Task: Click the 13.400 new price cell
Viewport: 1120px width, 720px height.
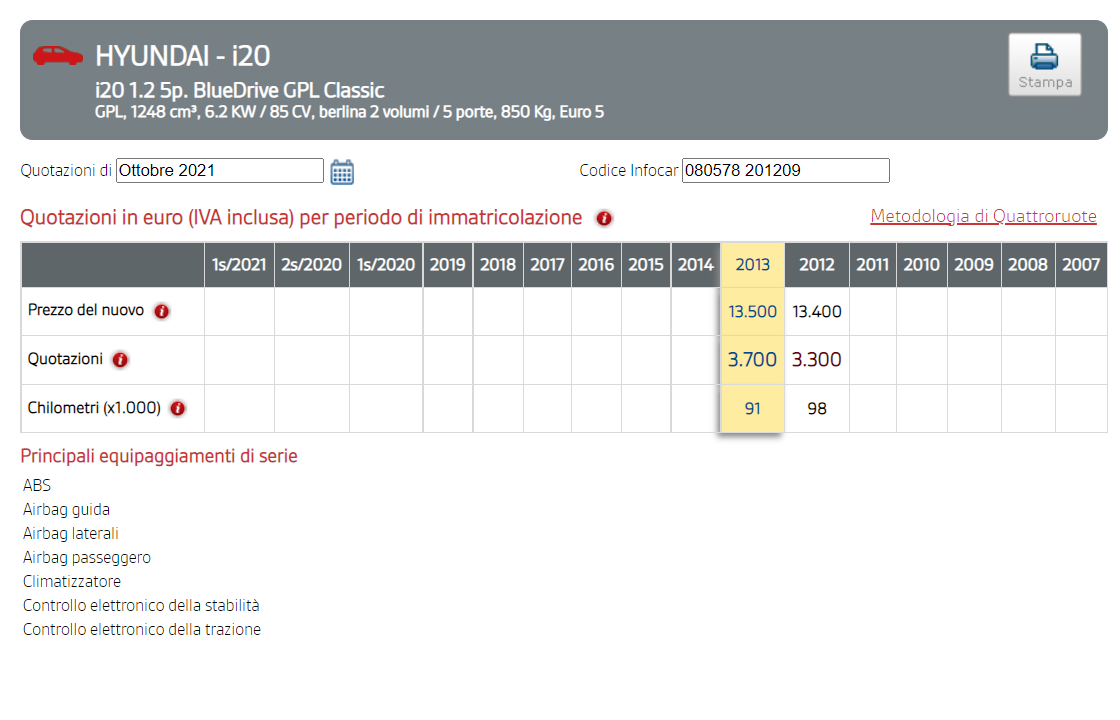Action: [x=817, y=311]
